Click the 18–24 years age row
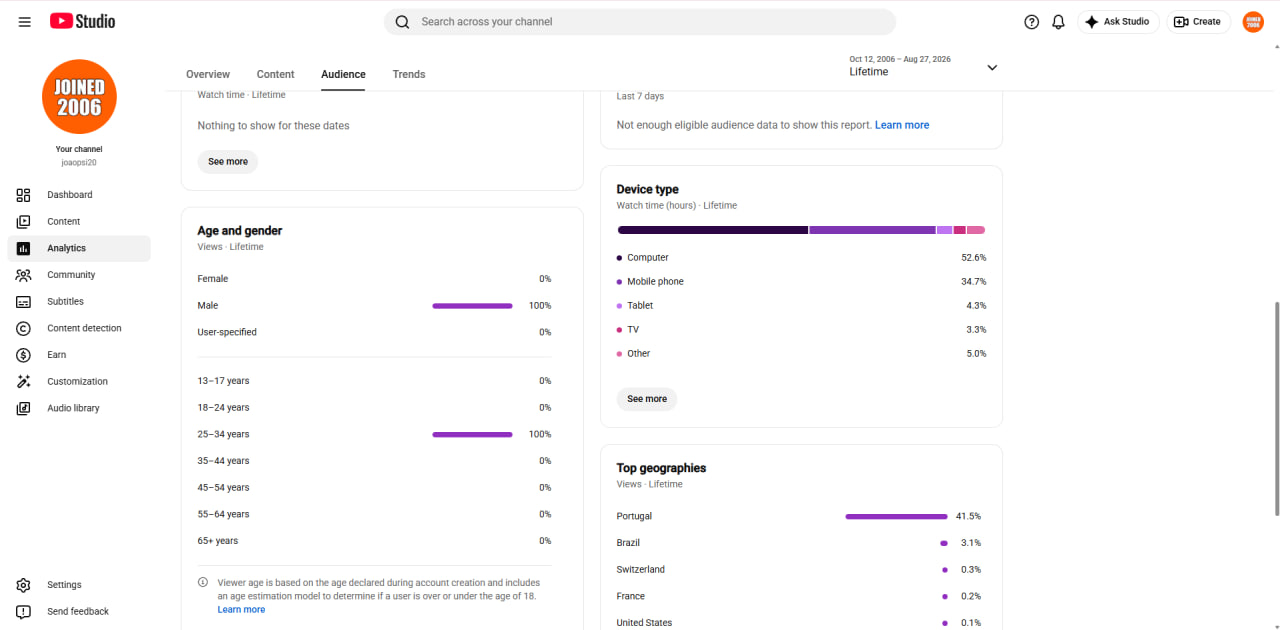The image size is (1280, 630). click(x=375, y=408)
